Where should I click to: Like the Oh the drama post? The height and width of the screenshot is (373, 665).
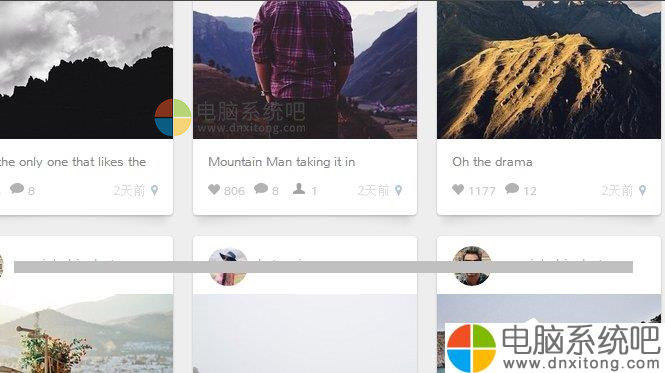(458, 189)
